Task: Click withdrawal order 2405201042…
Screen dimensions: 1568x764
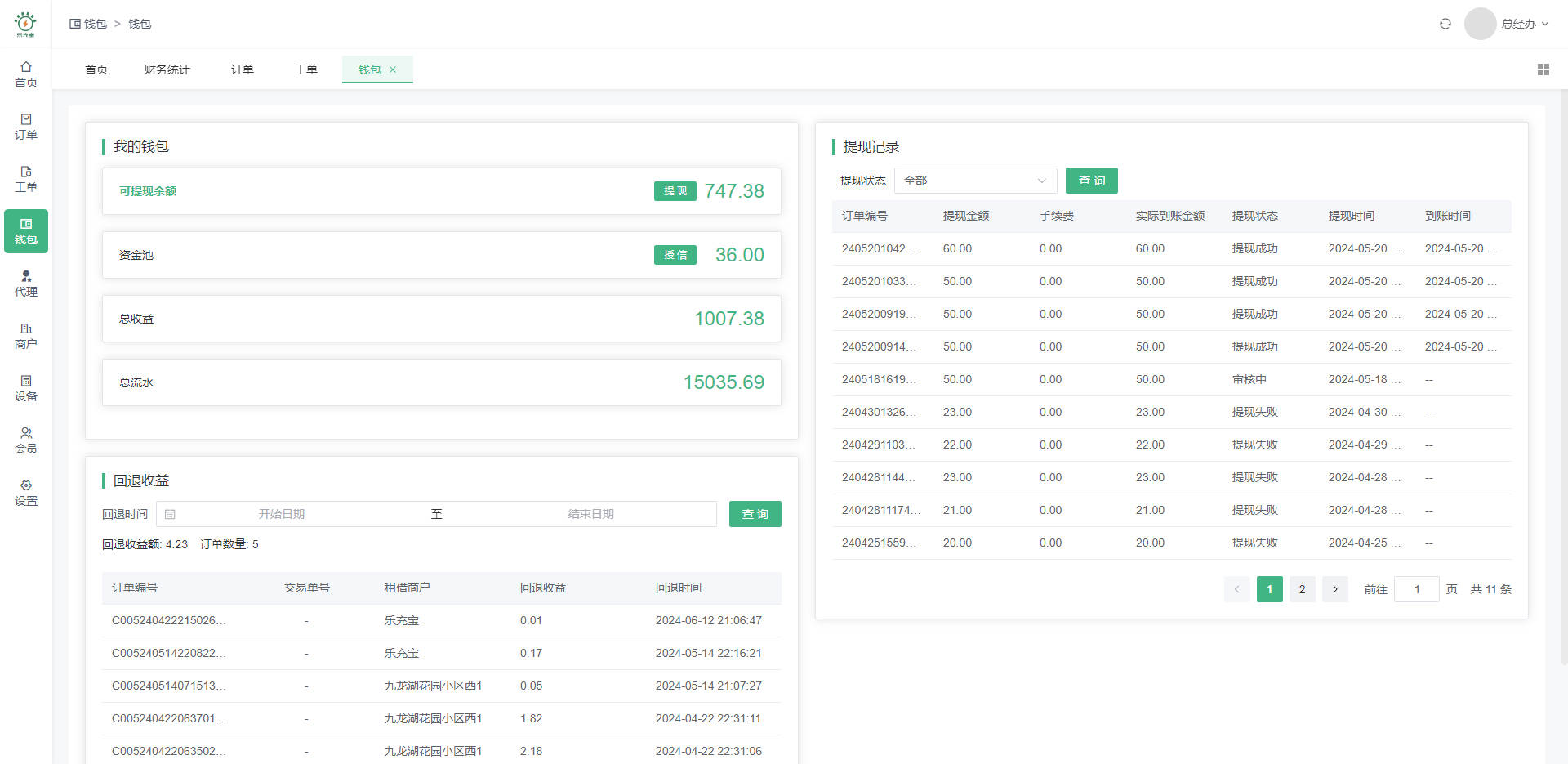Action: (x=879, y=248)
